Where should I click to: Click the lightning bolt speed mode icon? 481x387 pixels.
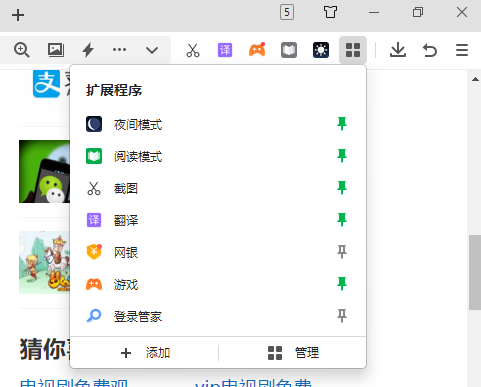88,50
